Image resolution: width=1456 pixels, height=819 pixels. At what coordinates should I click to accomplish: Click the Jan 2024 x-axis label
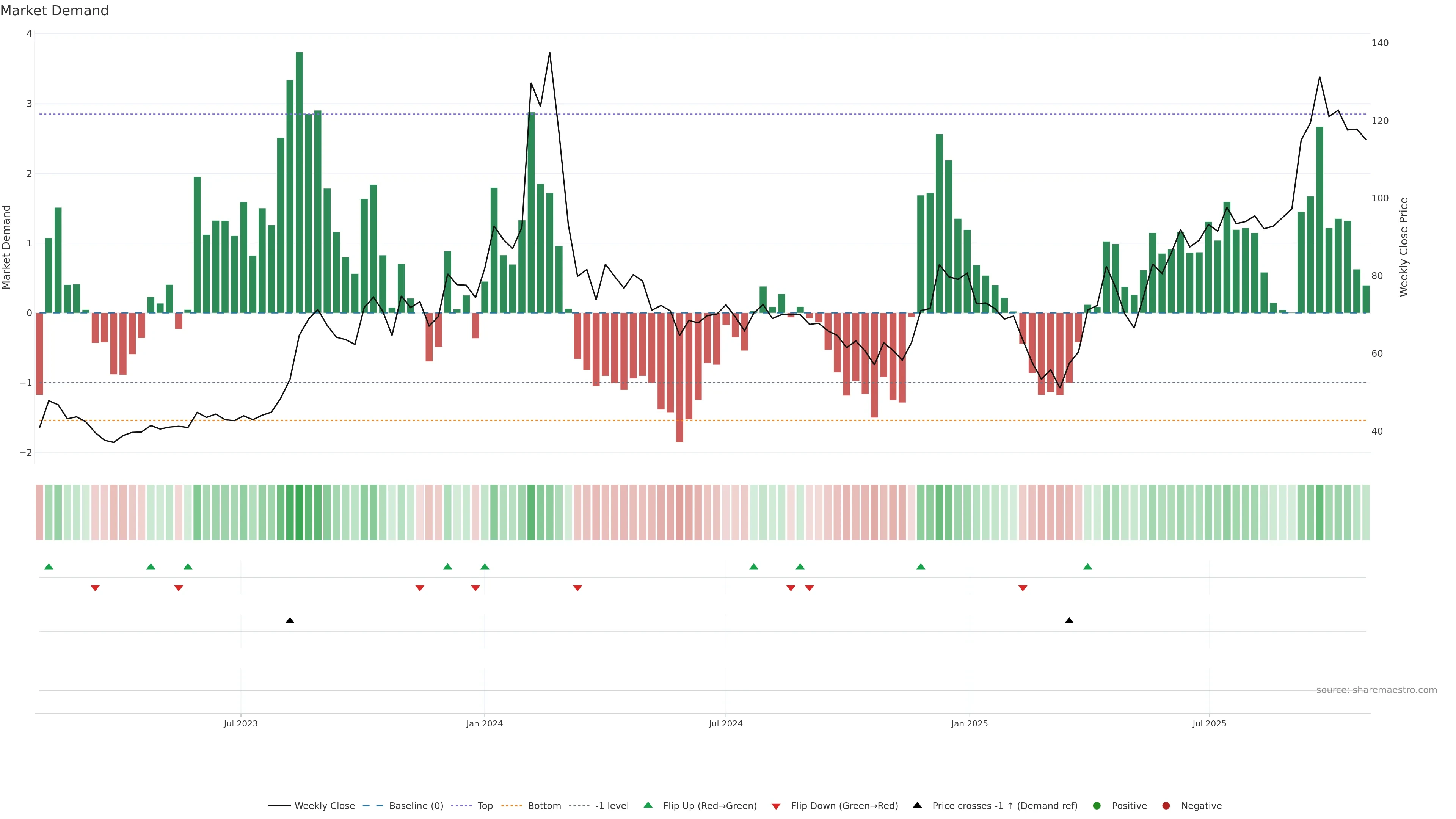point(485,723)
